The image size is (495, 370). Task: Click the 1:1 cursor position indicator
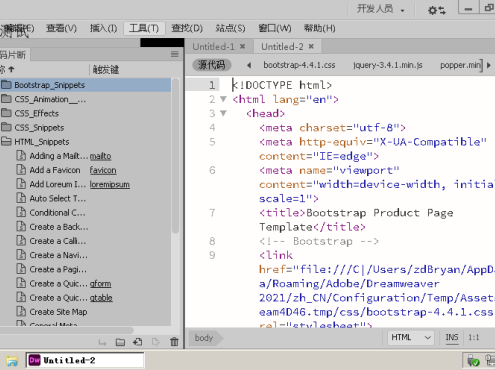473,338
